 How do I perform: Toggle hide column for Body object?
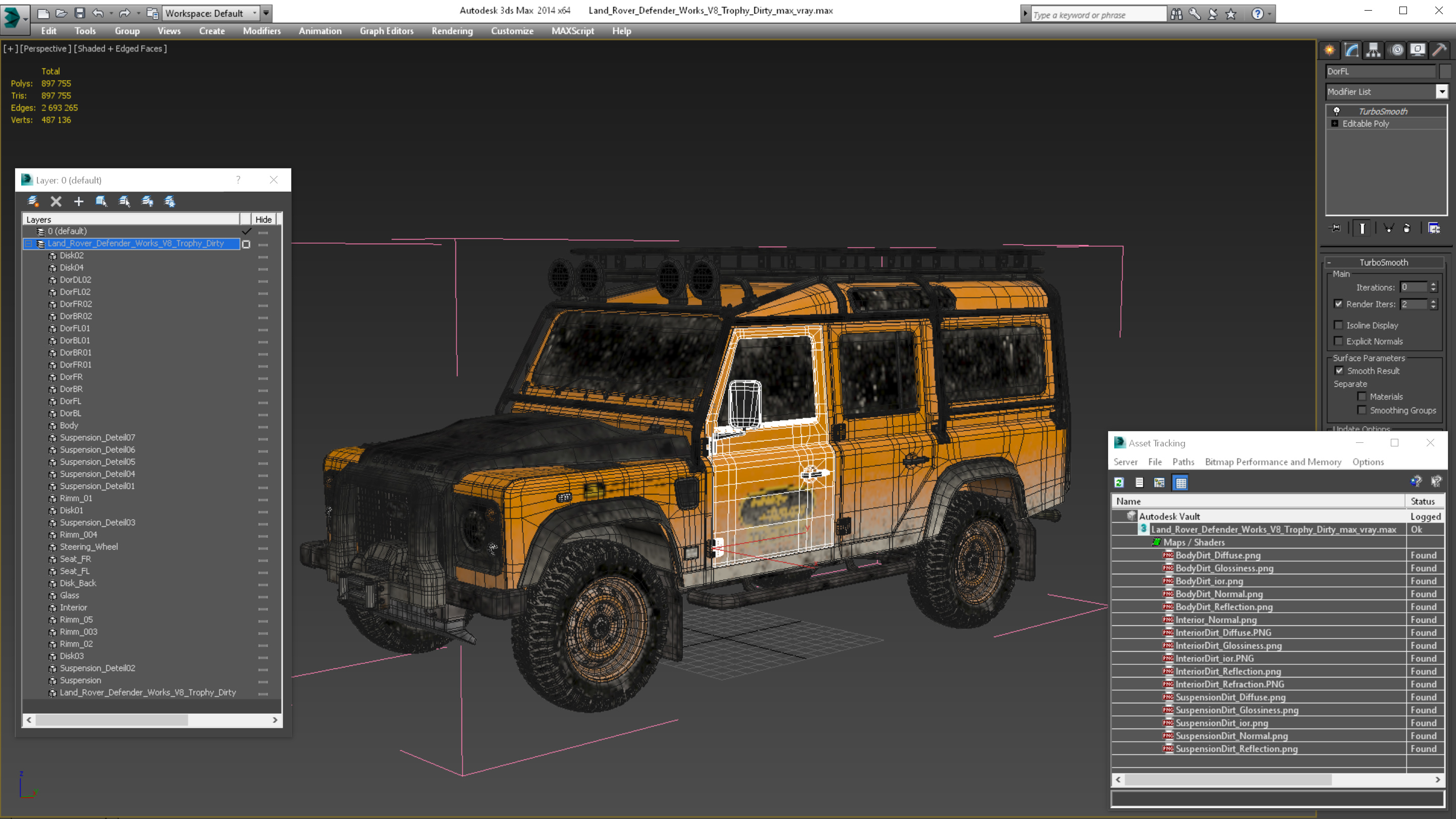coord(263,426)
